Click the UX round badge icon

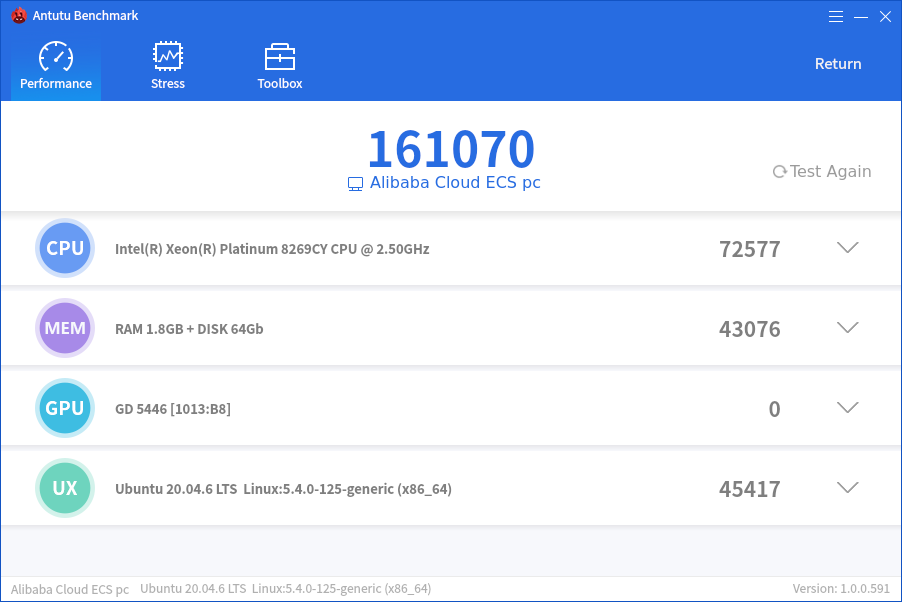[65, 488]
